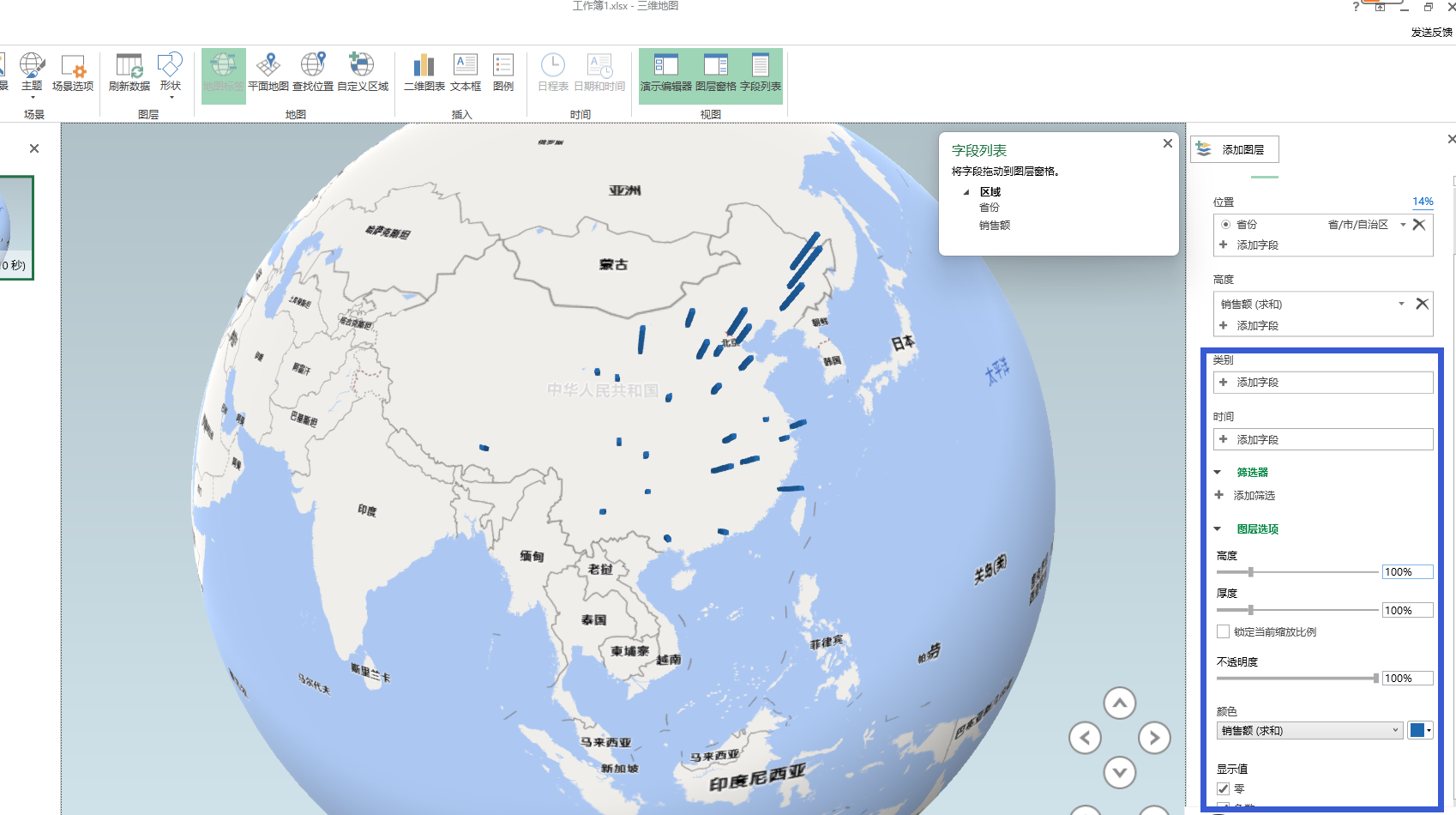This screenshot has height=815, width=1456.
Task: Click the 添加图层 add layer button
Action: click(x=1234, y=149)
